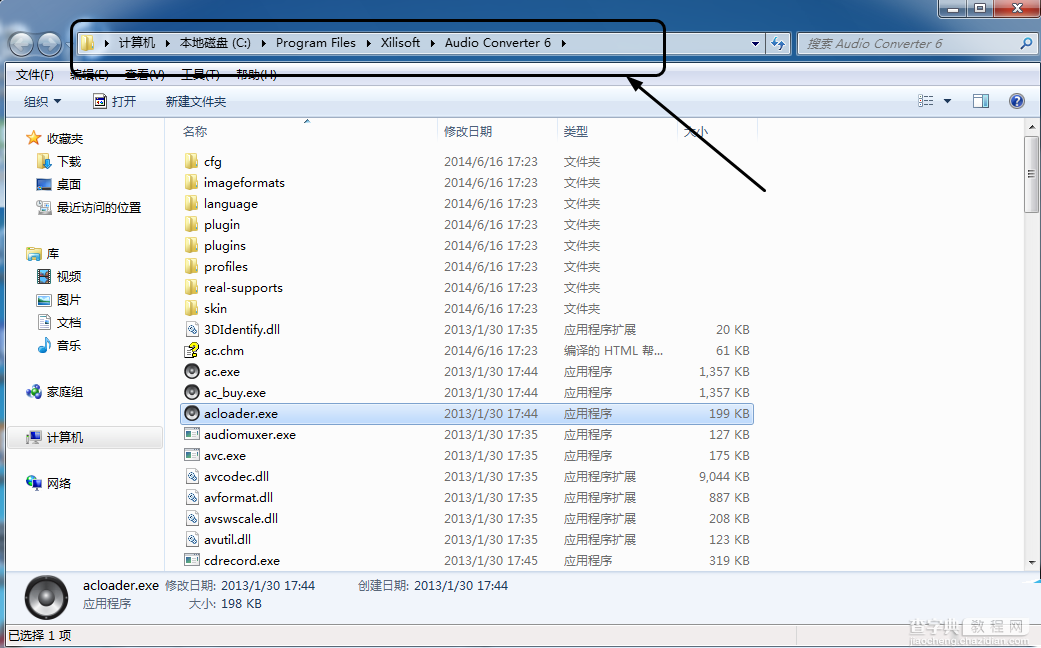Click the 打开 toolbar button
This screenshot has height=648, width=1041.
click(x=115, y=102)
